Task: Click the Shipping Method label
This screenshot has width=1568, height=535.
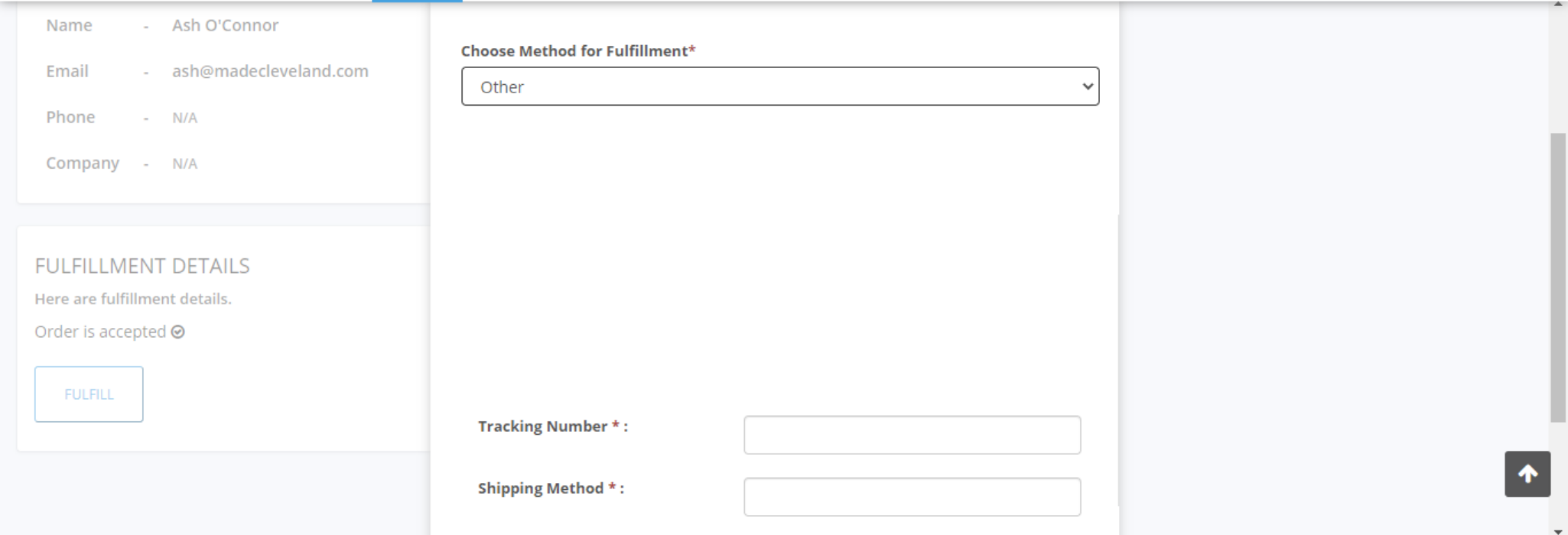Action: pos(541,488)
